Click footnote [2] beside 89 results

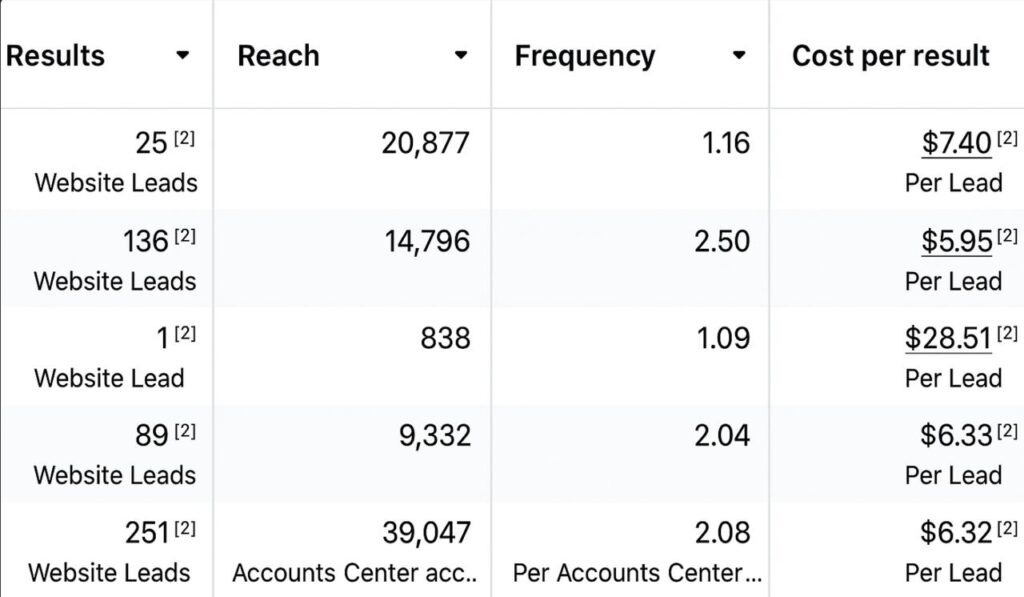tap(186, 431)
